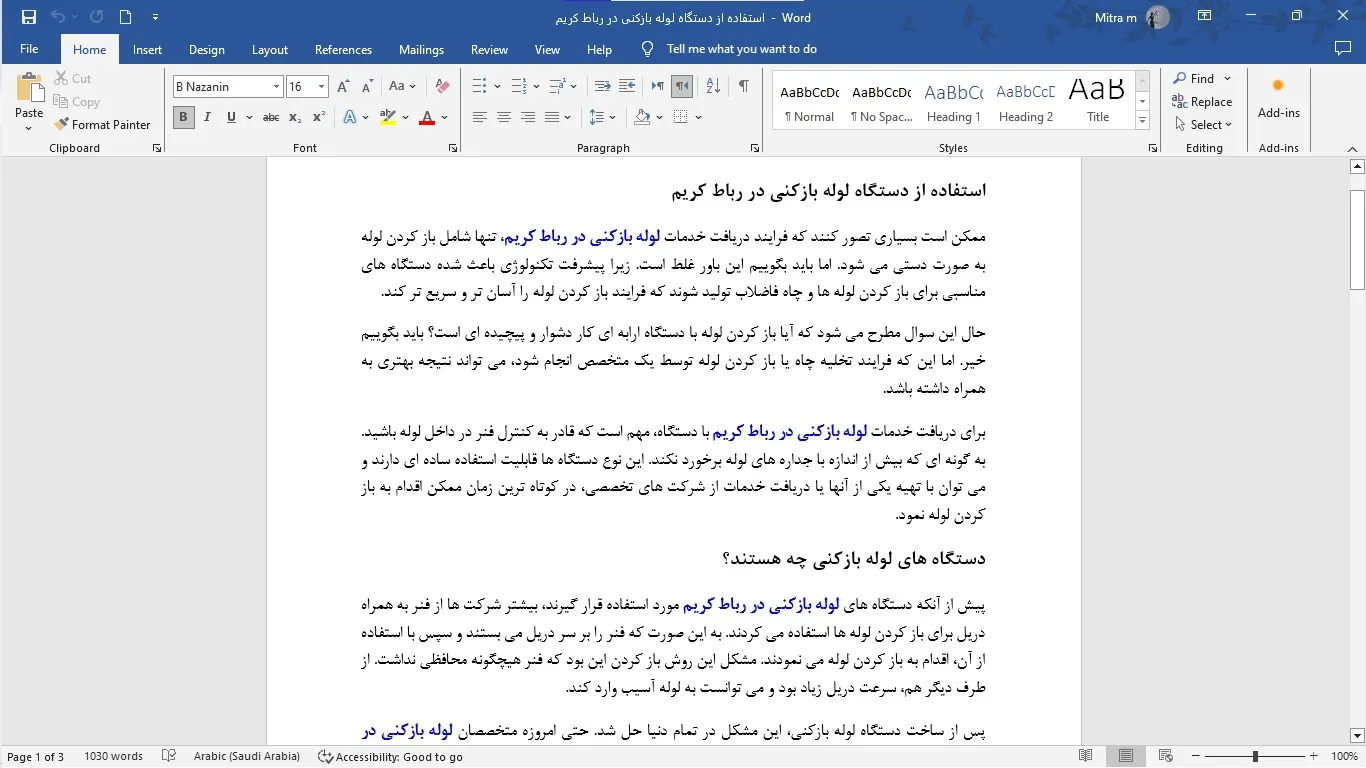Screen dimensions: 1366x768
Task: Toggle Bold formatting off
Action: pos(183,118)
